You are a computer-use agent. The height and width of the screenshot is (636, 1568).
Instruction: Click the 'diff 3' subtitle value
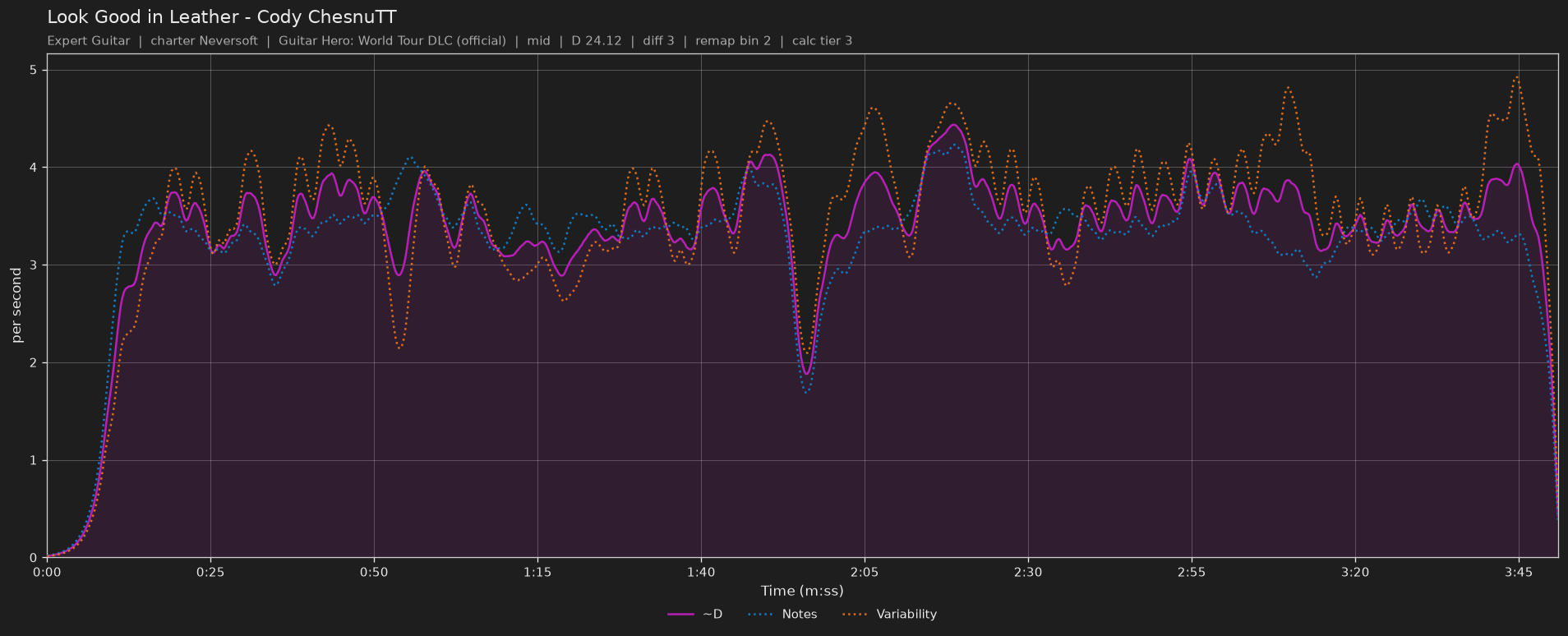(658, 40)
